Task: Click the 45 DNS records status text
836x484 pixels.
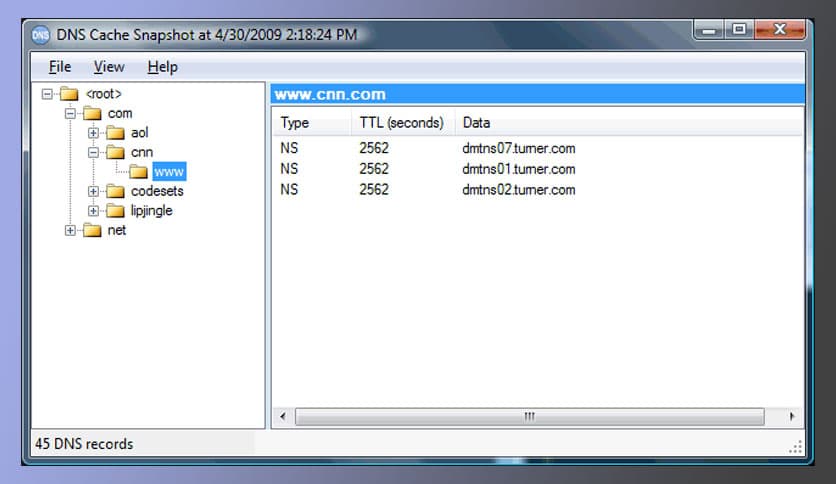Action: click(84, 444)
